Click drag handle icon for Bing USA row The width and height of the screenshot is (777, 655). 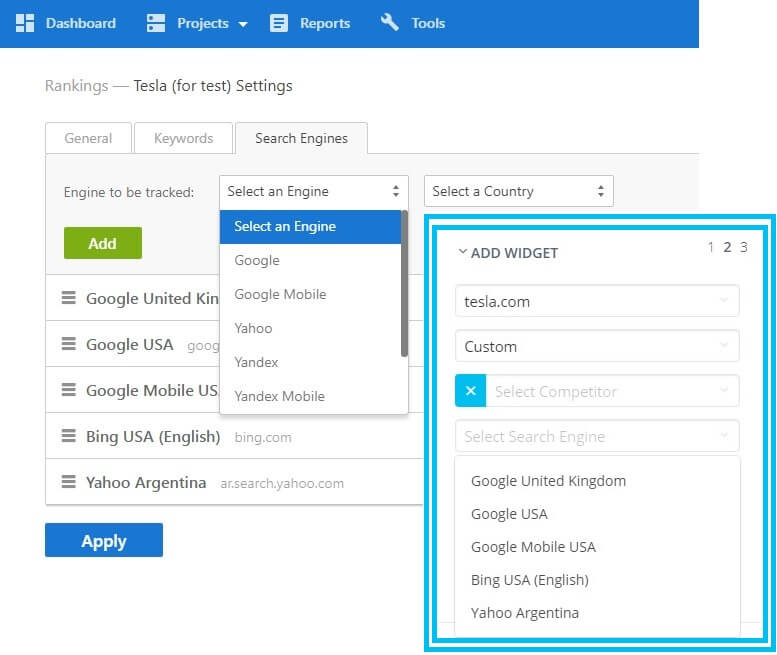pos(69,436)
